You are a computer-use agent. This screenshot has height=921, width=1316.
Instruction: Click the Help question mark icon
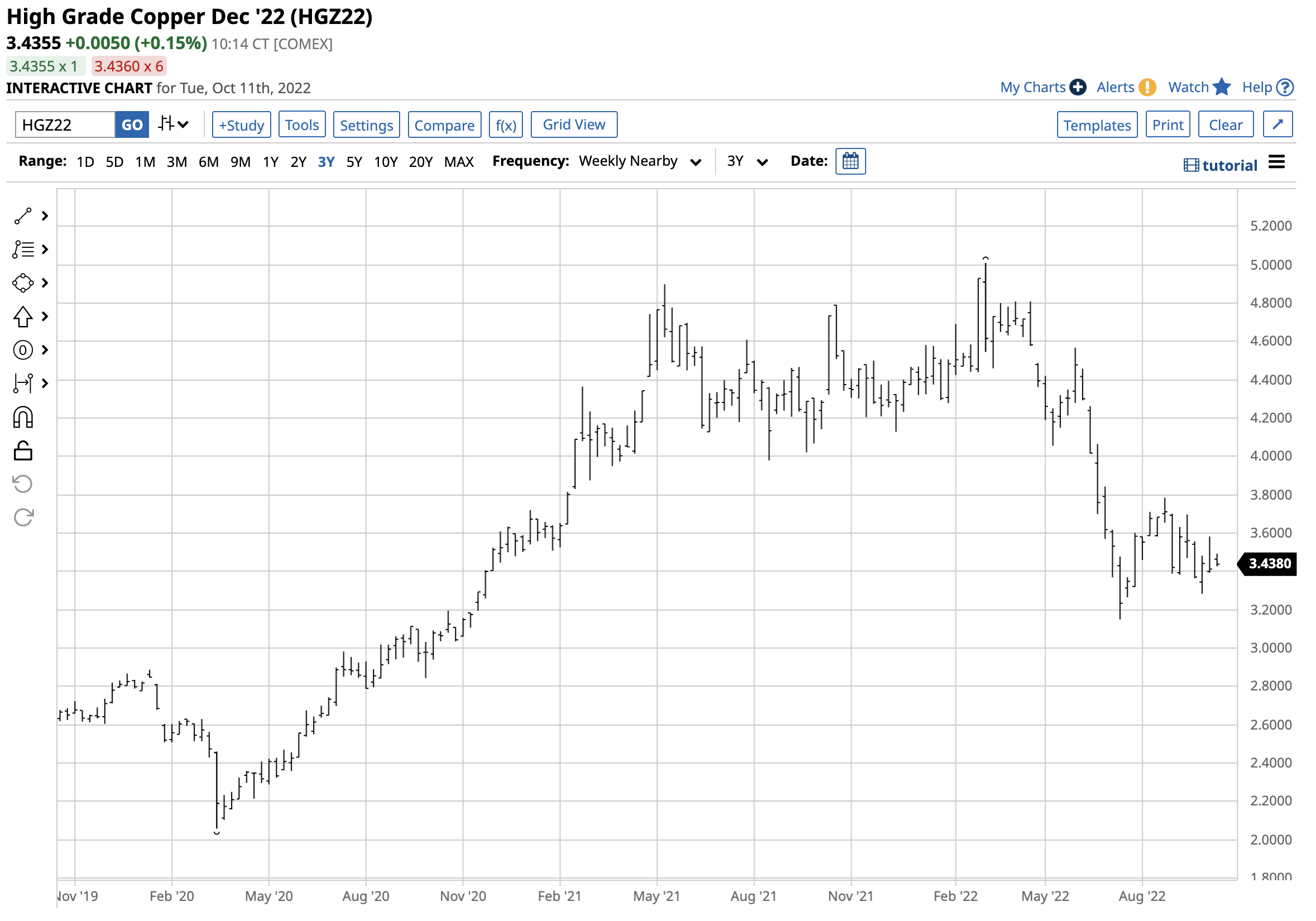[x=1285, y=87]
